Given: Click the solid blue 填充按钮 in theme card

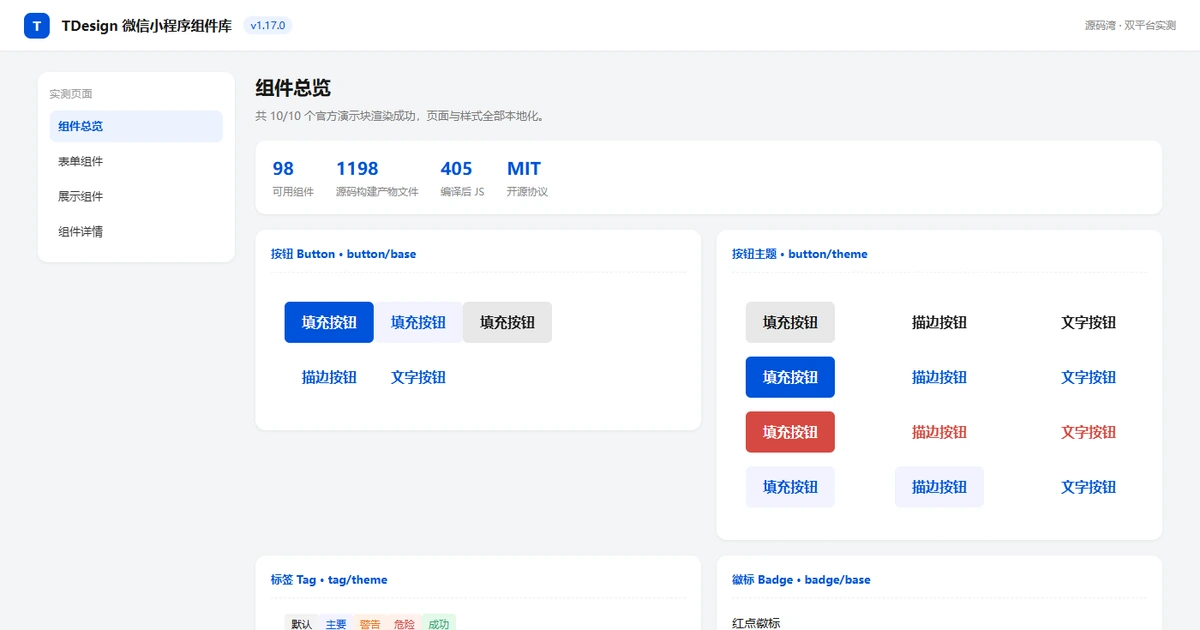Looking at the screenshot, I should click(790, 377).
